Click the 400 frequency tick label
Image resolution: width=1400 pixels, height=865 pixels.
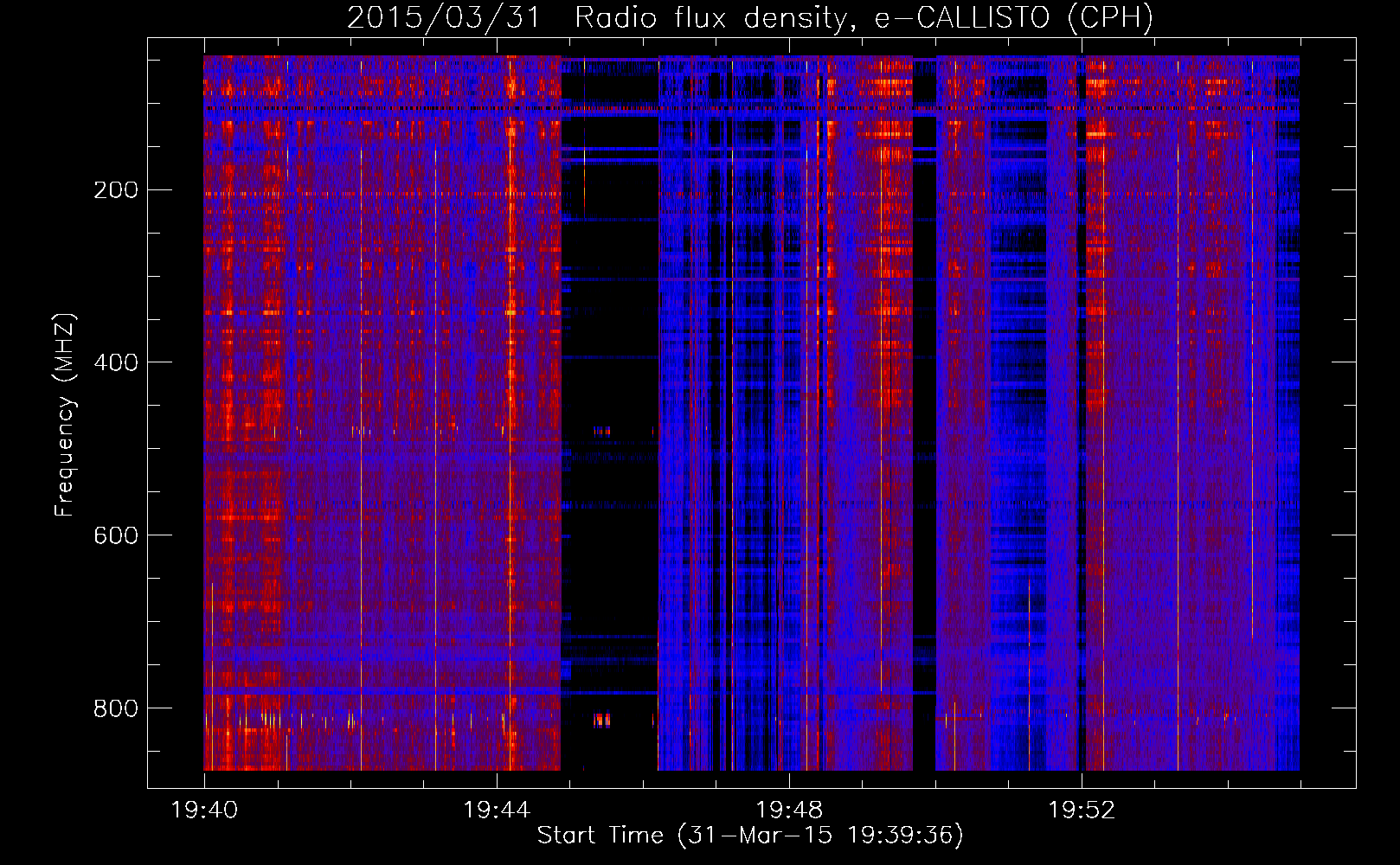(x=116, y=362)
